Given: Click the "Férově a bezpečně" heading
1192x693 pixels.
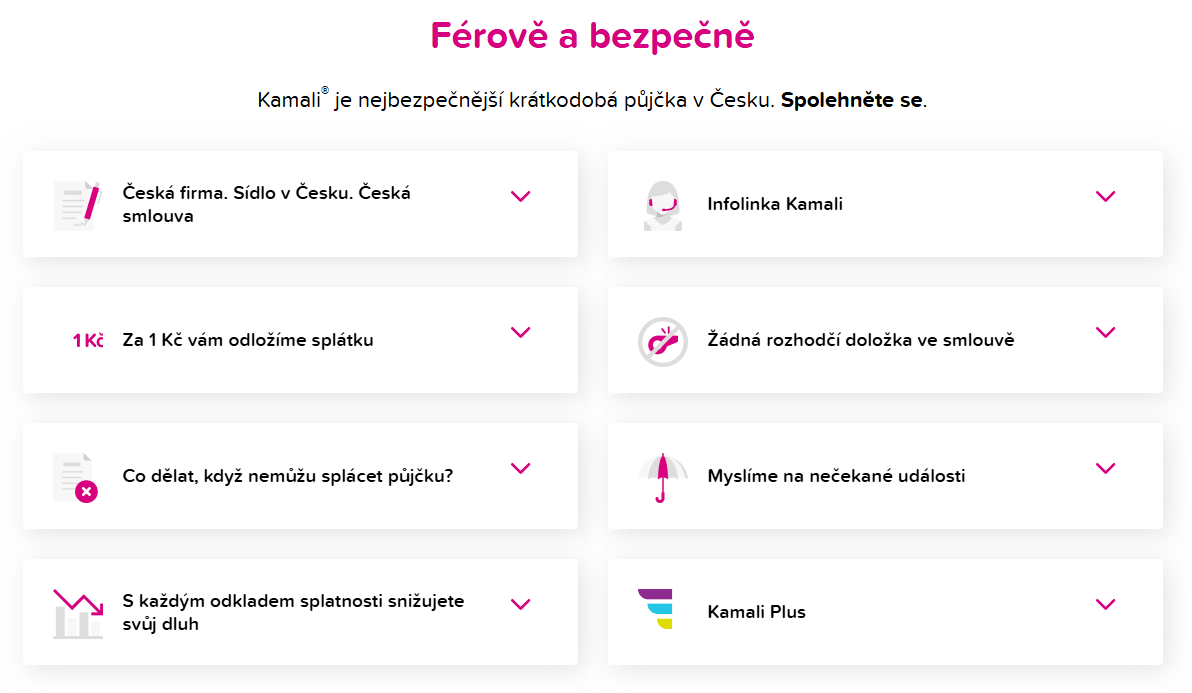Looking at the screenshot, I should pos(596,35).
